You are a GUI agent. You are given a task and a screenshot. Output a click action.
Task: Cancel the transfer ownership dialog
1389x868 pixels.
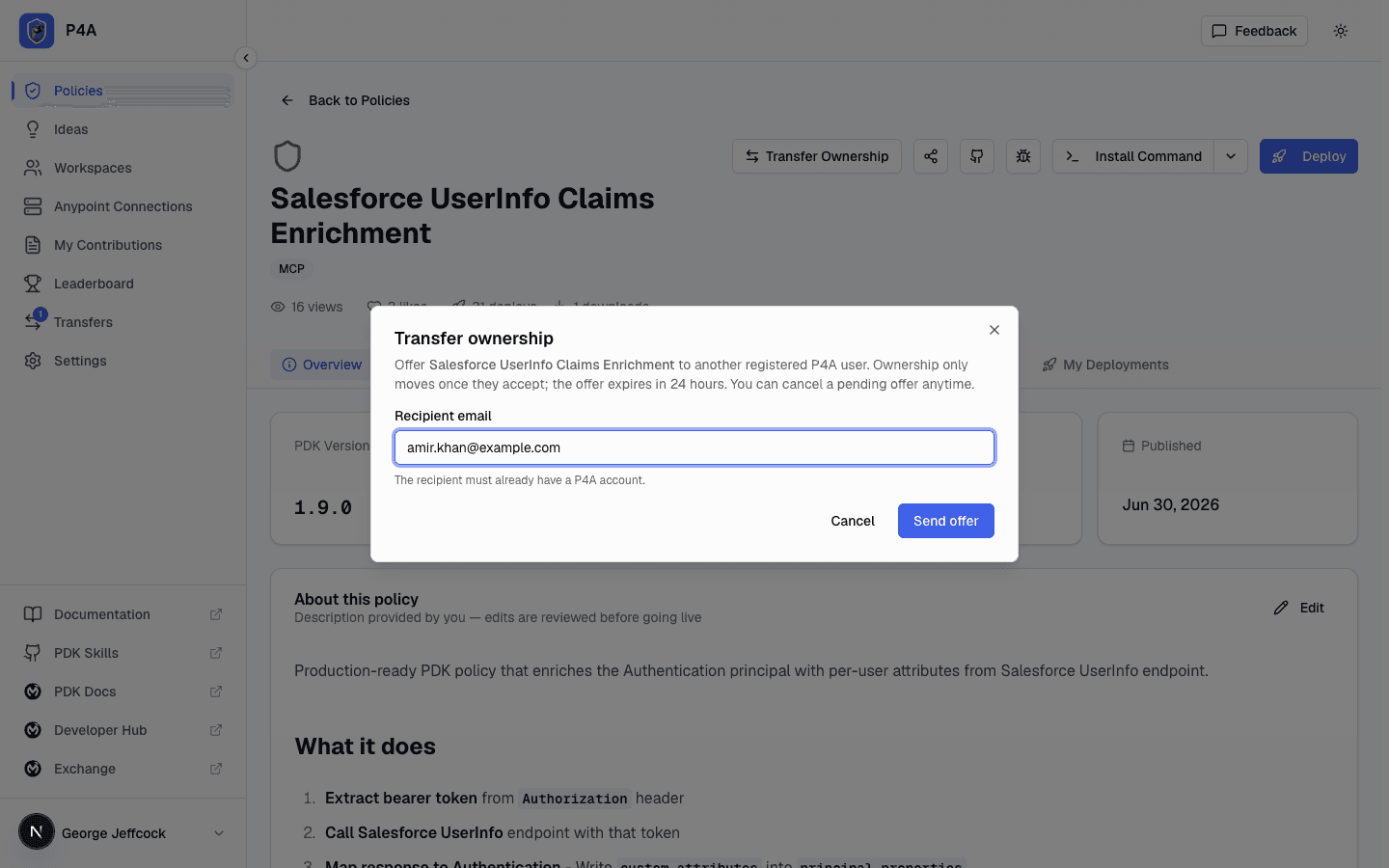pos(853,521)
